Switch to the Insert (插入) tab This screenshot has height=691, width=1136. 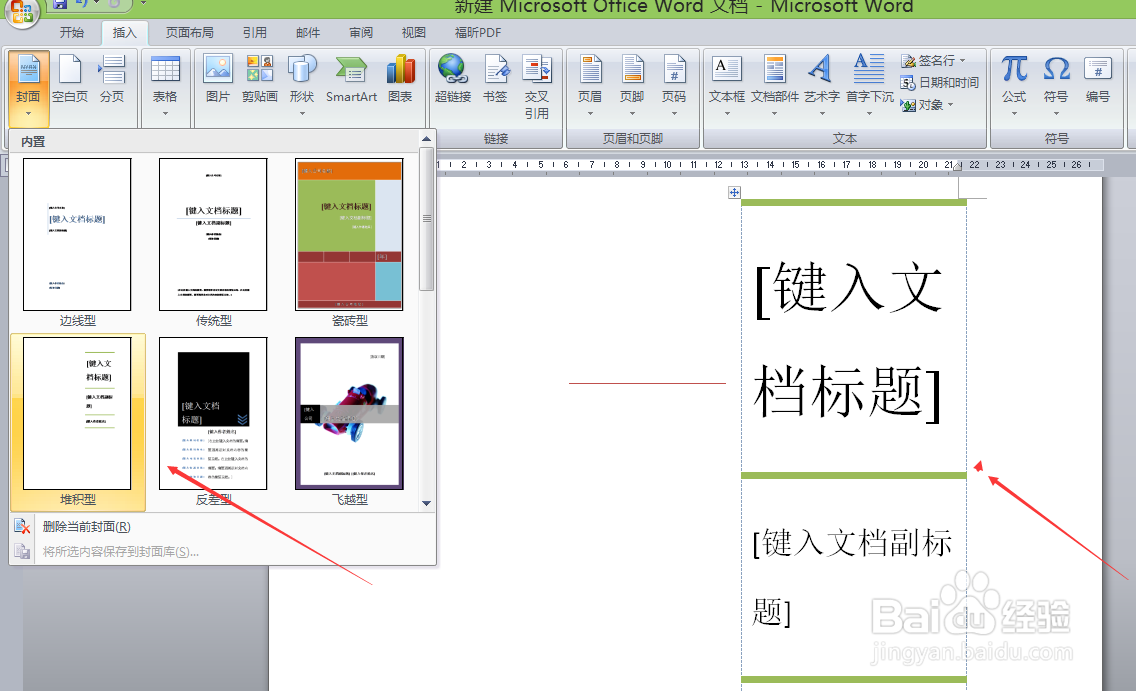tap(125, 33)
